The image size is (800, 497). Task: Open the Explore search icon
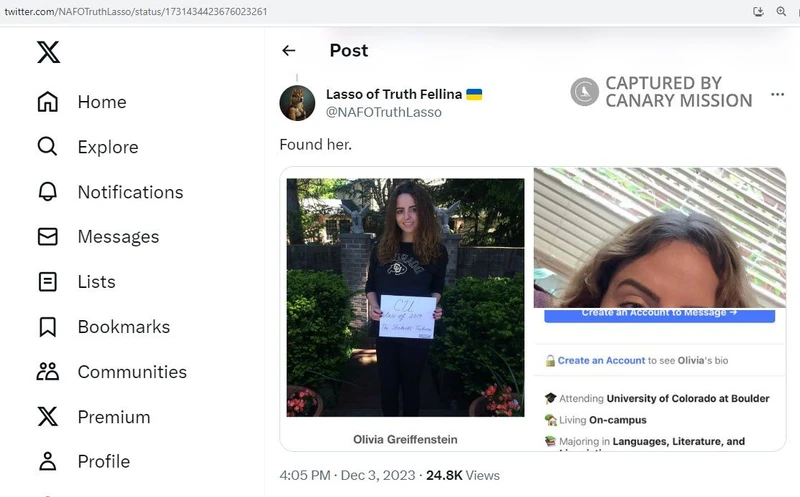click(47, 146)
